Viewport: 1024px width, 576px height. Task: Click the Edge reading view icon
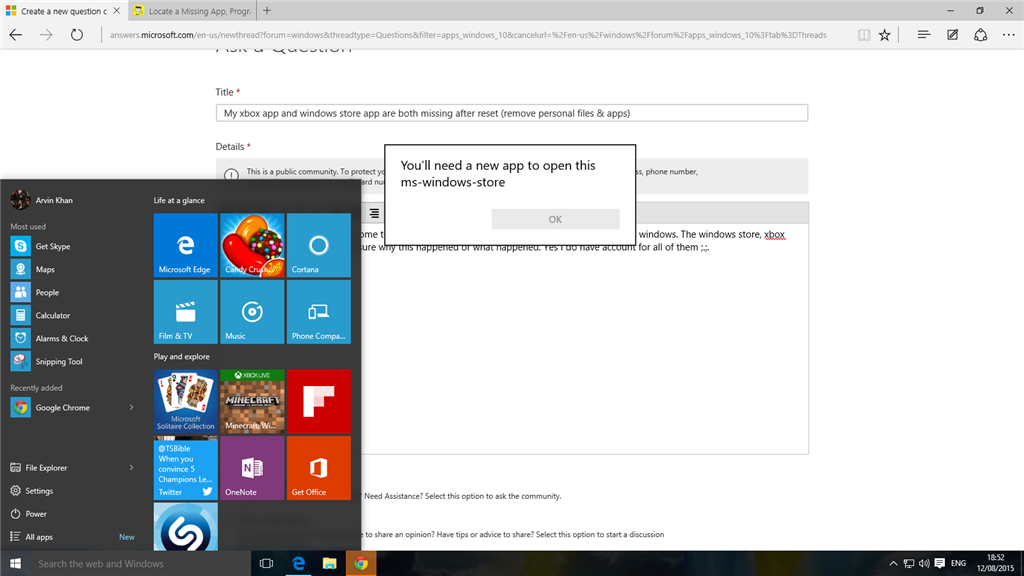864,35
